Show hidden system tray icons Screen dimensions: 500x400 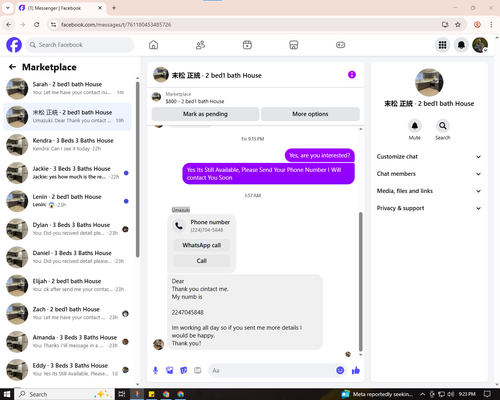422,394
